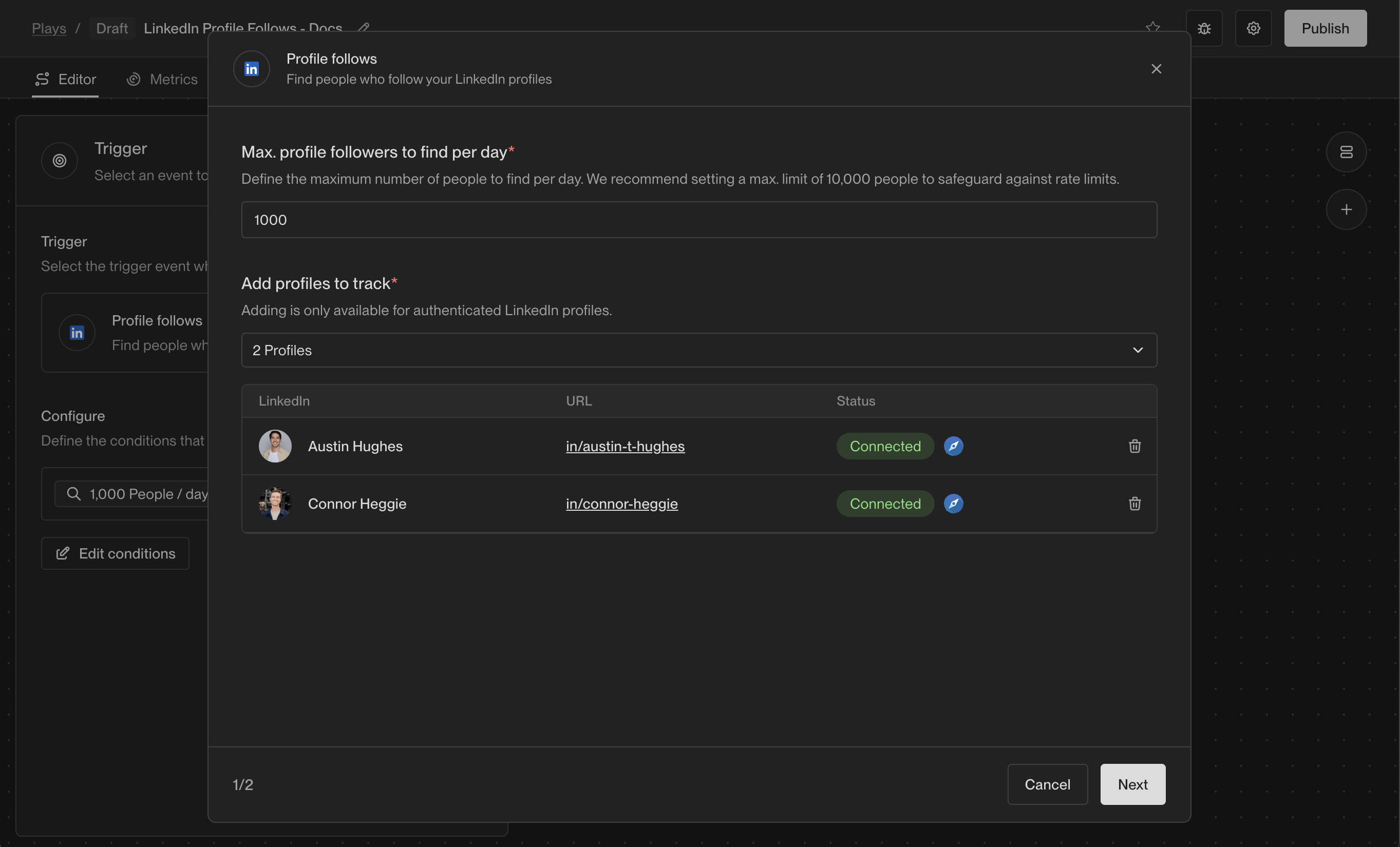The width and height of the screenshot is (1400, 847).
Task: Open the bug debug icon in header
Action: pyautogui.click(x=1203, y=28)
